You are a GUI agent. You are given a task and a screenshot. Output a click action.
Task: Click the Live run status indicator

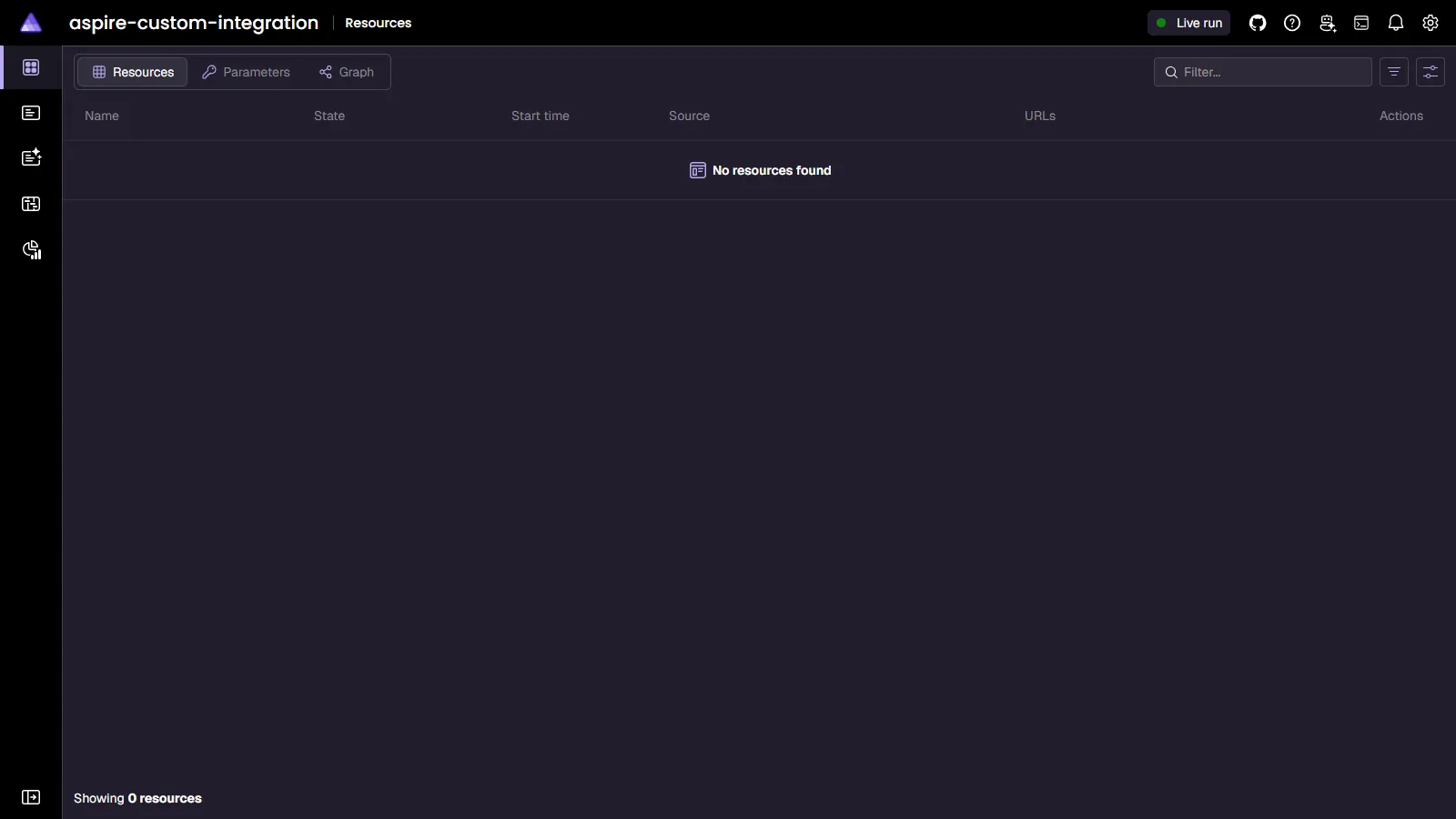1188,23
